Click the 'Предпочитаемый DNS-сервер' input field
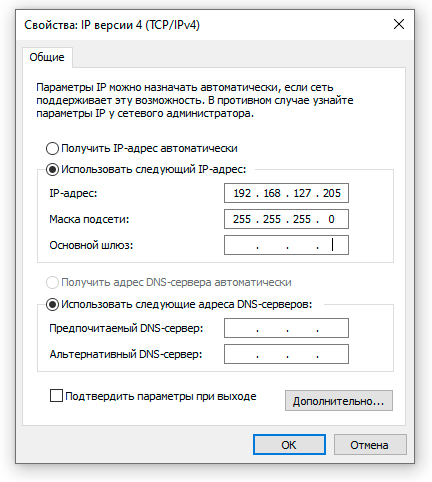Image resolution: width=432 pixels, height=482 pixels. [286, 328]
